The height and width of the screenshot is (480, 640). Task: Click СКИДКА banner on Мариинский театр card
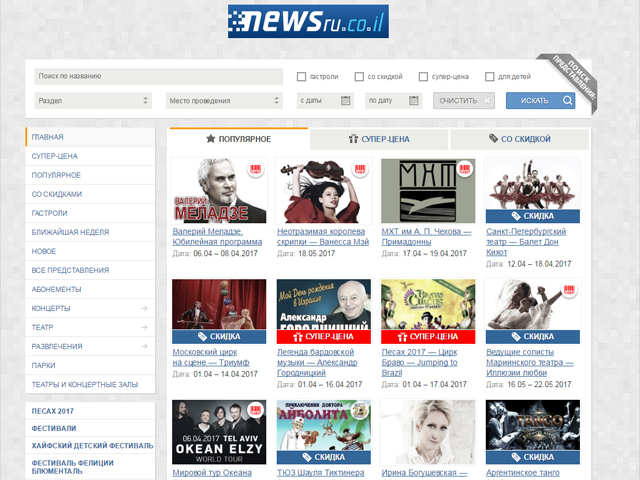[x=533, y=337]
